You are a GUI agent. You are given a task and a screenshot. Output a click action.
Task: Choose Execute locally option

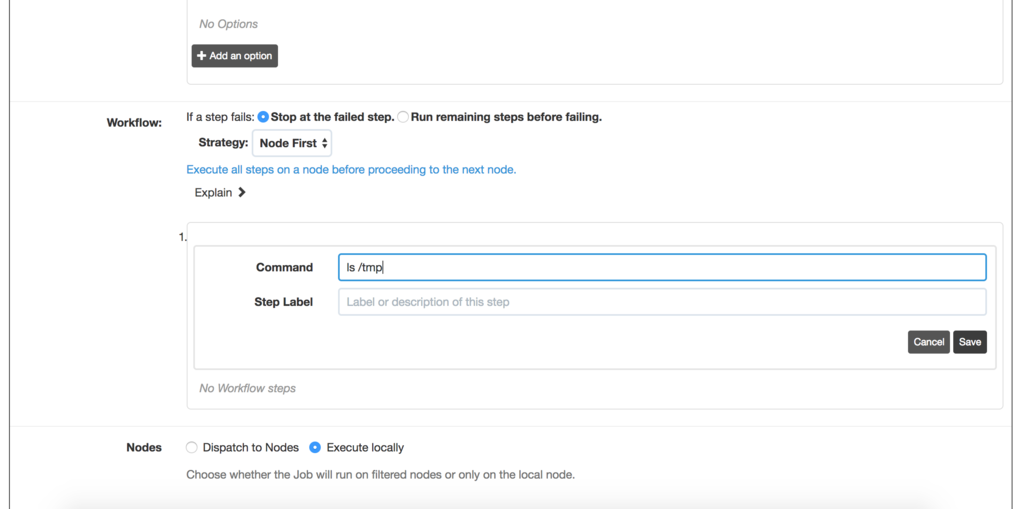point(315,447)
